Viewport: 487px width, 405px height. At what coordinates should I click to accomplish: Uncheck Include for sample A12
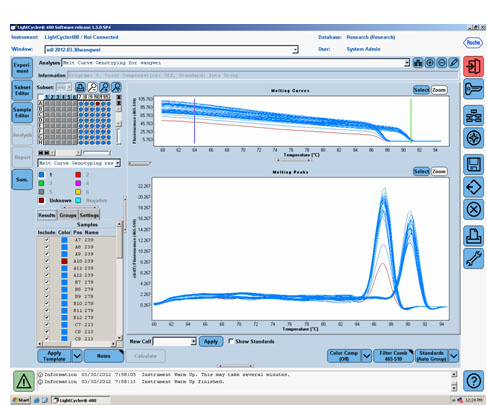coord(47,275)
